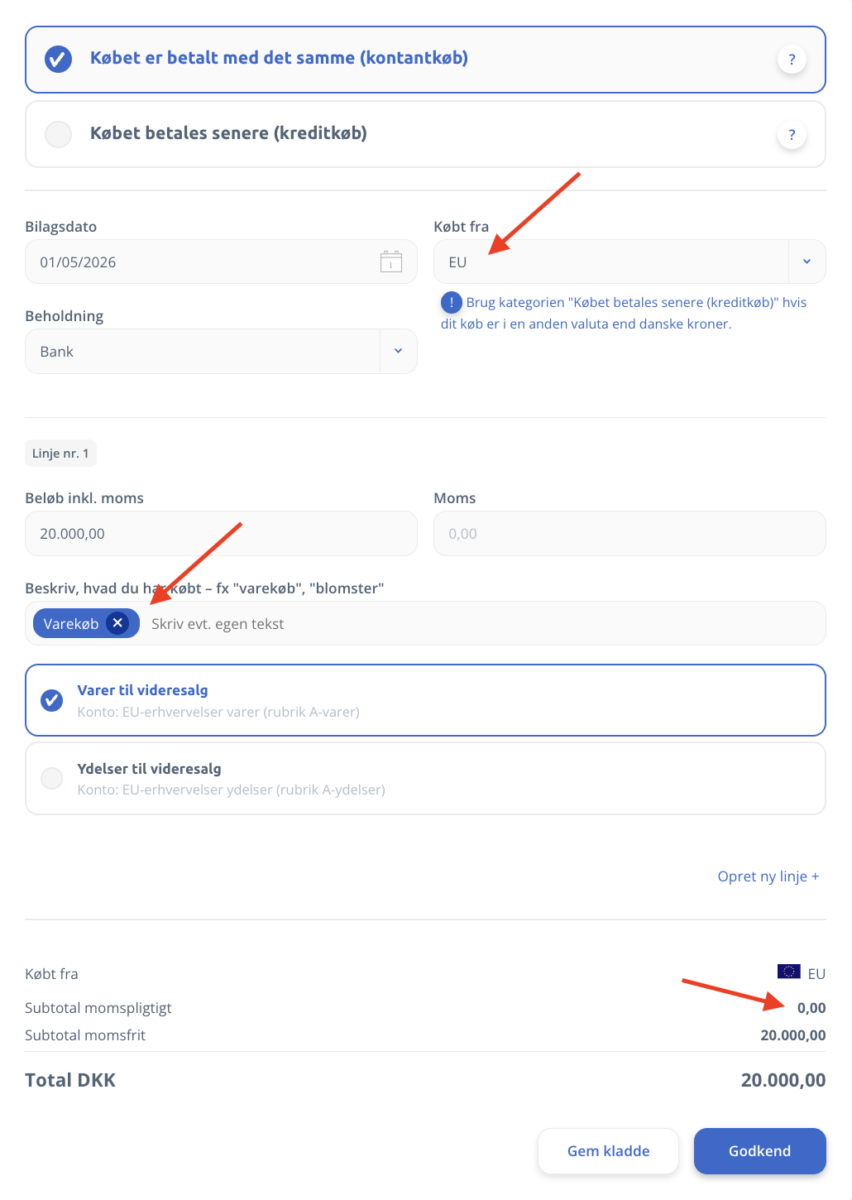This screenshot has width=852, height=1200.
Task: Open help for kreditkøb option
Action: tap(791, 134)
